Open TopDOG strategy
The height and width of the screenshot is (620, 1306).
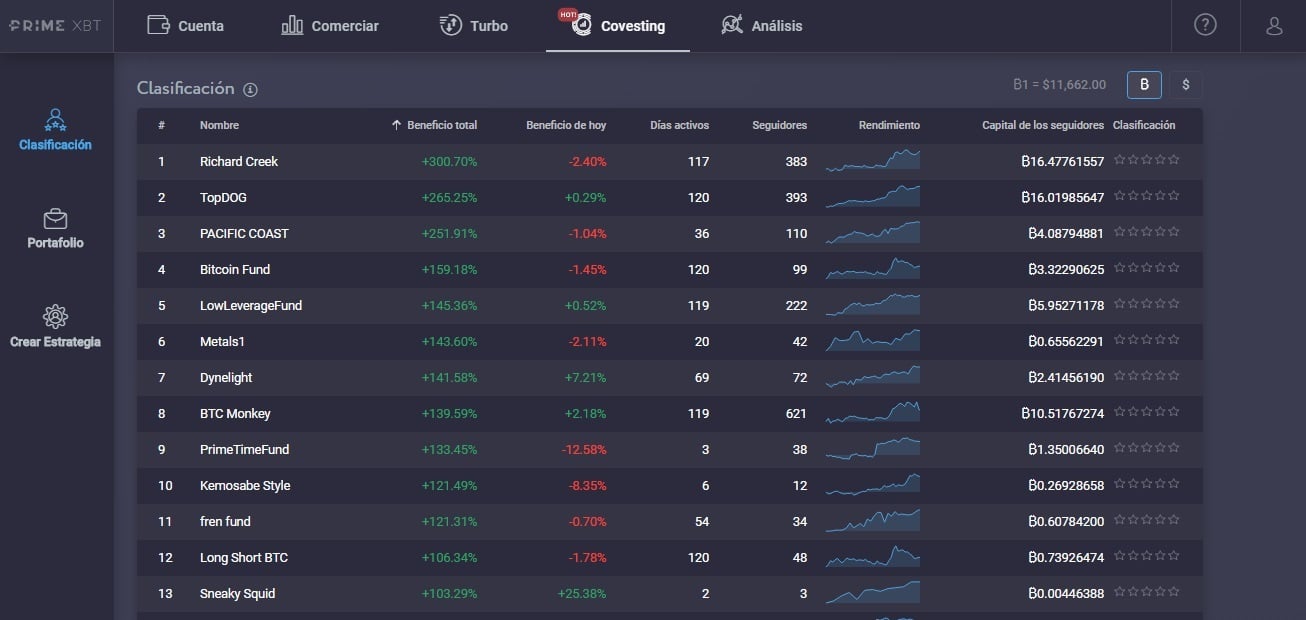(670, 197)
